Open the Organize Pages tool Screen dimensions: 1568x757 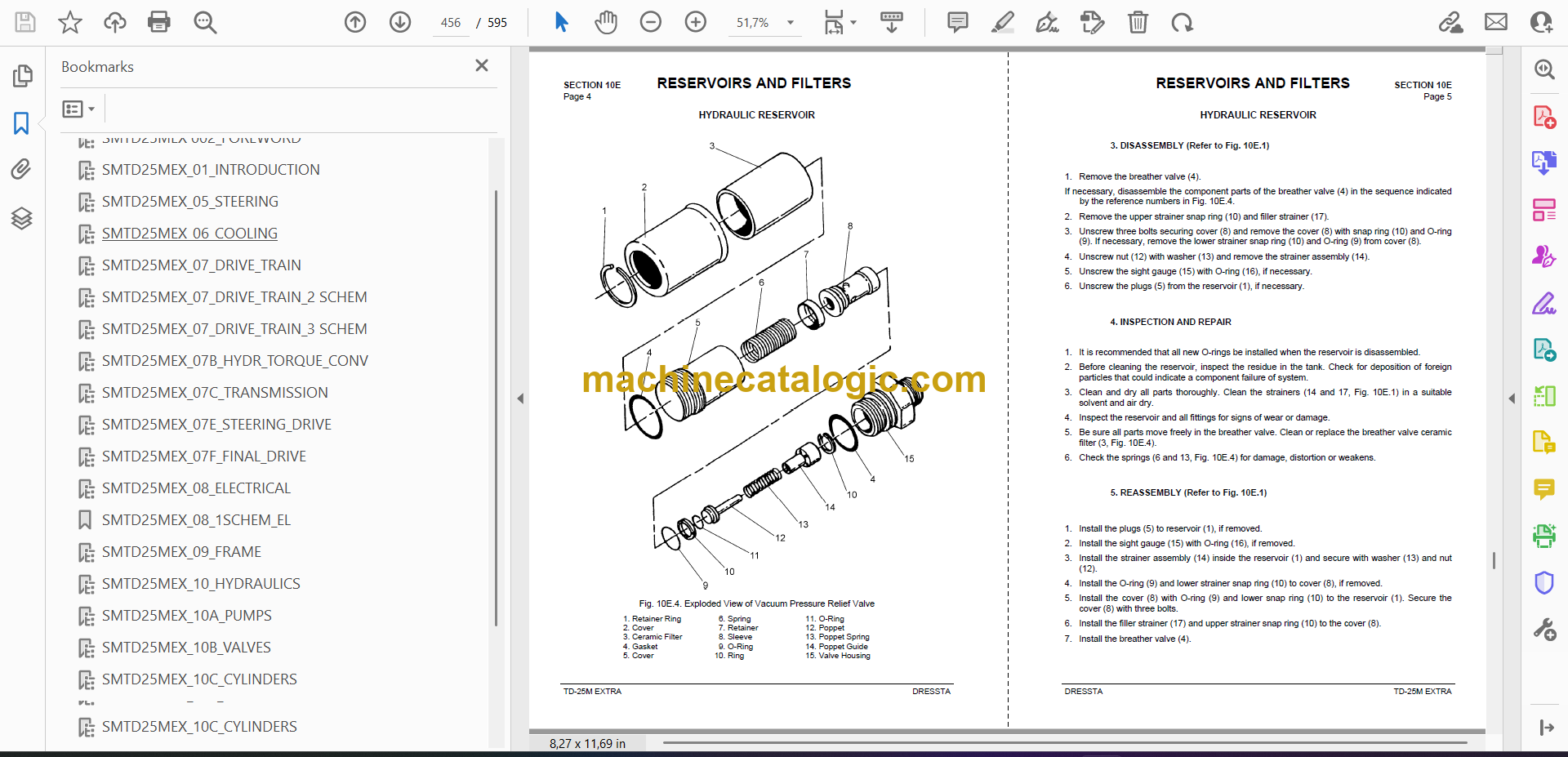click(1544, 210)
